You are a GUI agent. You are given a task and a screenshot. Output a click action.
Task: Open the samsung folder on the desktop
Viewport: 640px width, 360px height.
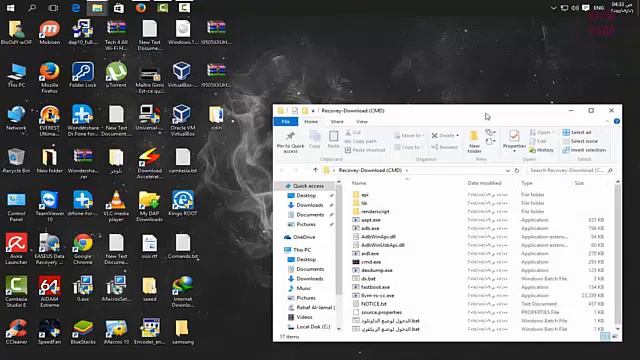[182, 332]
